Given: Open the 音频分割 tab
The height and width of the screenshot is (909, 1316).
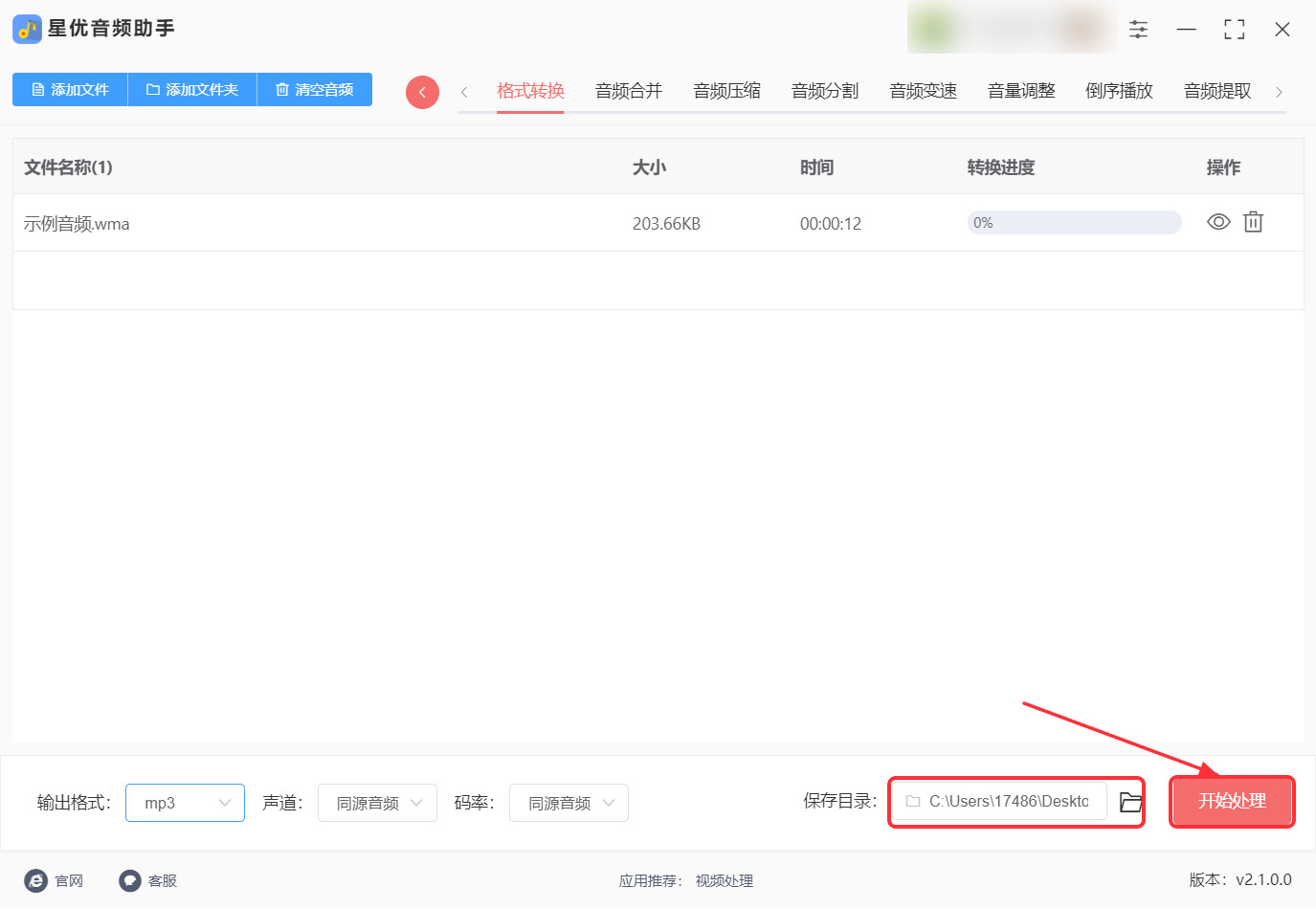Looking at the screenshot, I should click(x=825, y=91).
